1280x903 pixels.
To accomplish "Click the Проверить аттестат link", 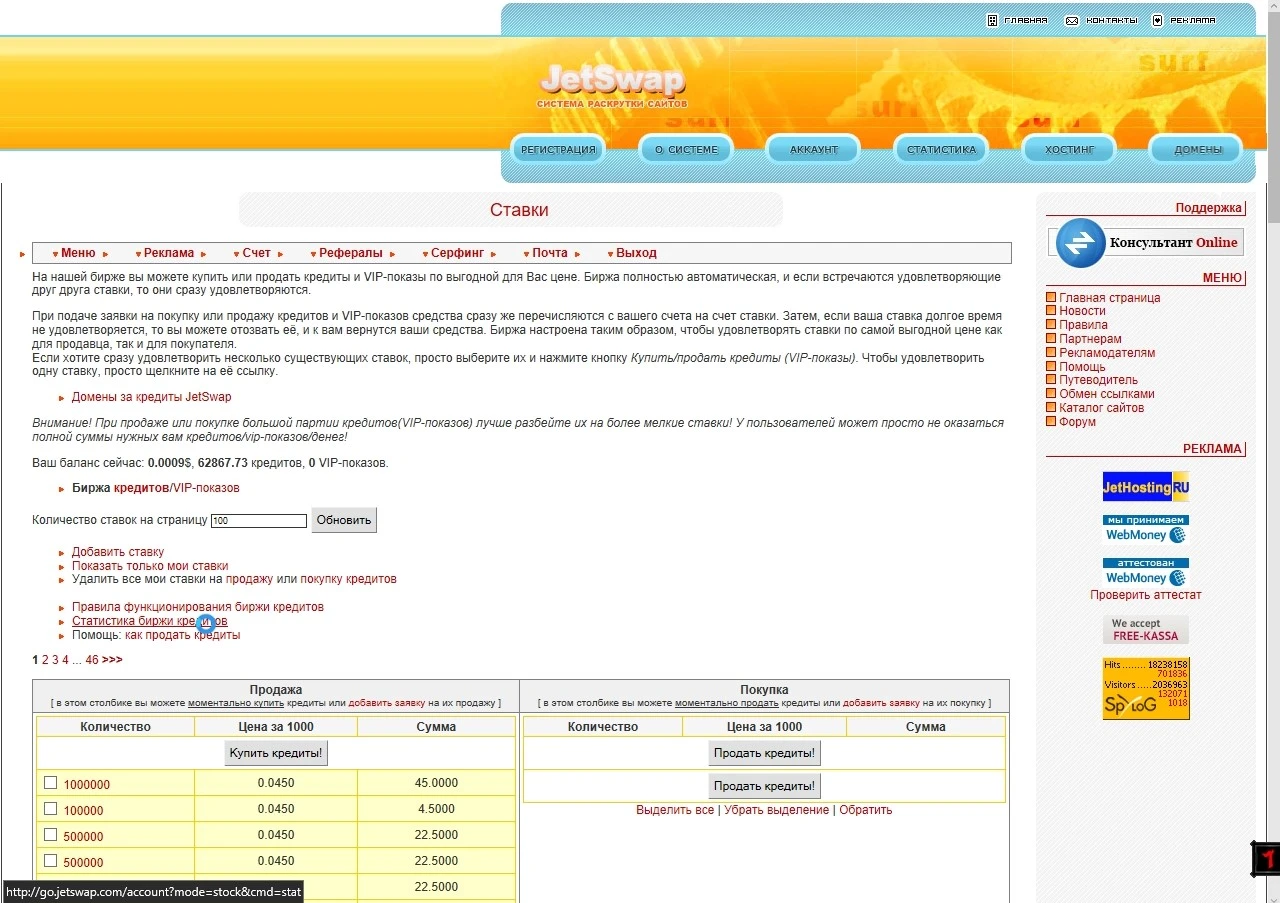I will click(x=1146, y=595).
